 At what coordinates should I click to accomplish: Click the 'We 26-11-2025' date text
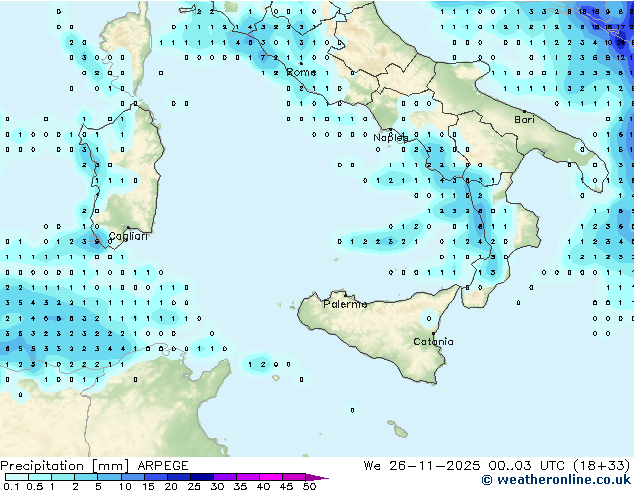click(422, 466)
